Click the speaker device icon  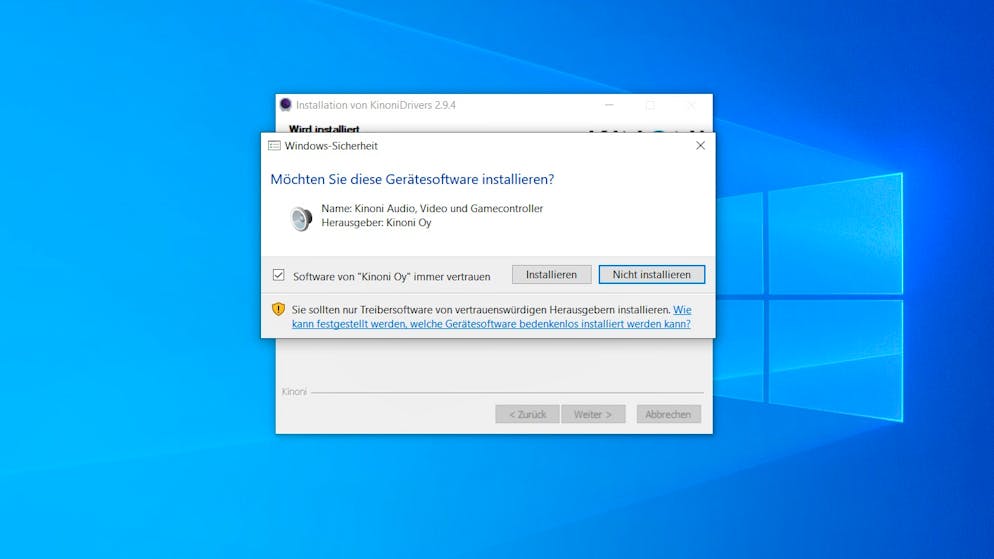tap(301, 219)
